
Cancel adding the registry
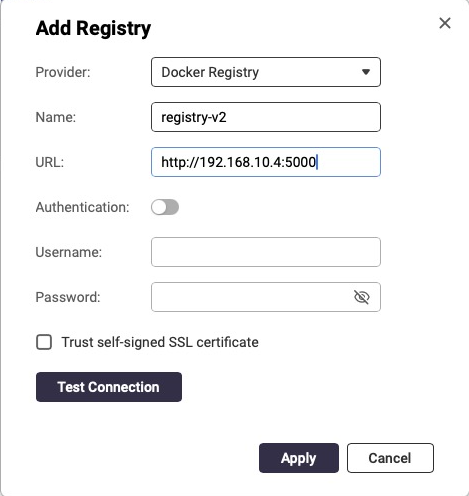(390, 458)
